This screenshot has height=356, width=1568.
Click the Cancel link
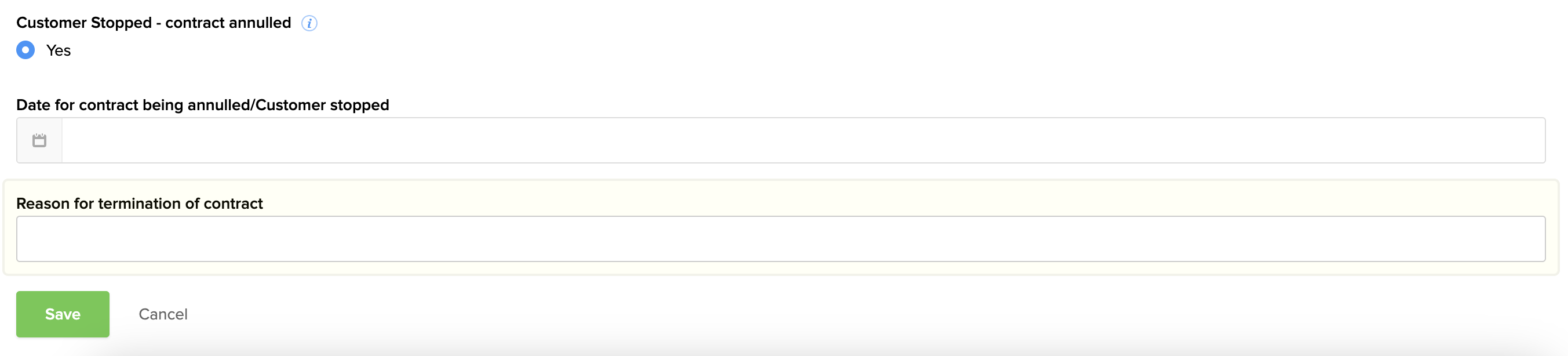coord(163,314)
